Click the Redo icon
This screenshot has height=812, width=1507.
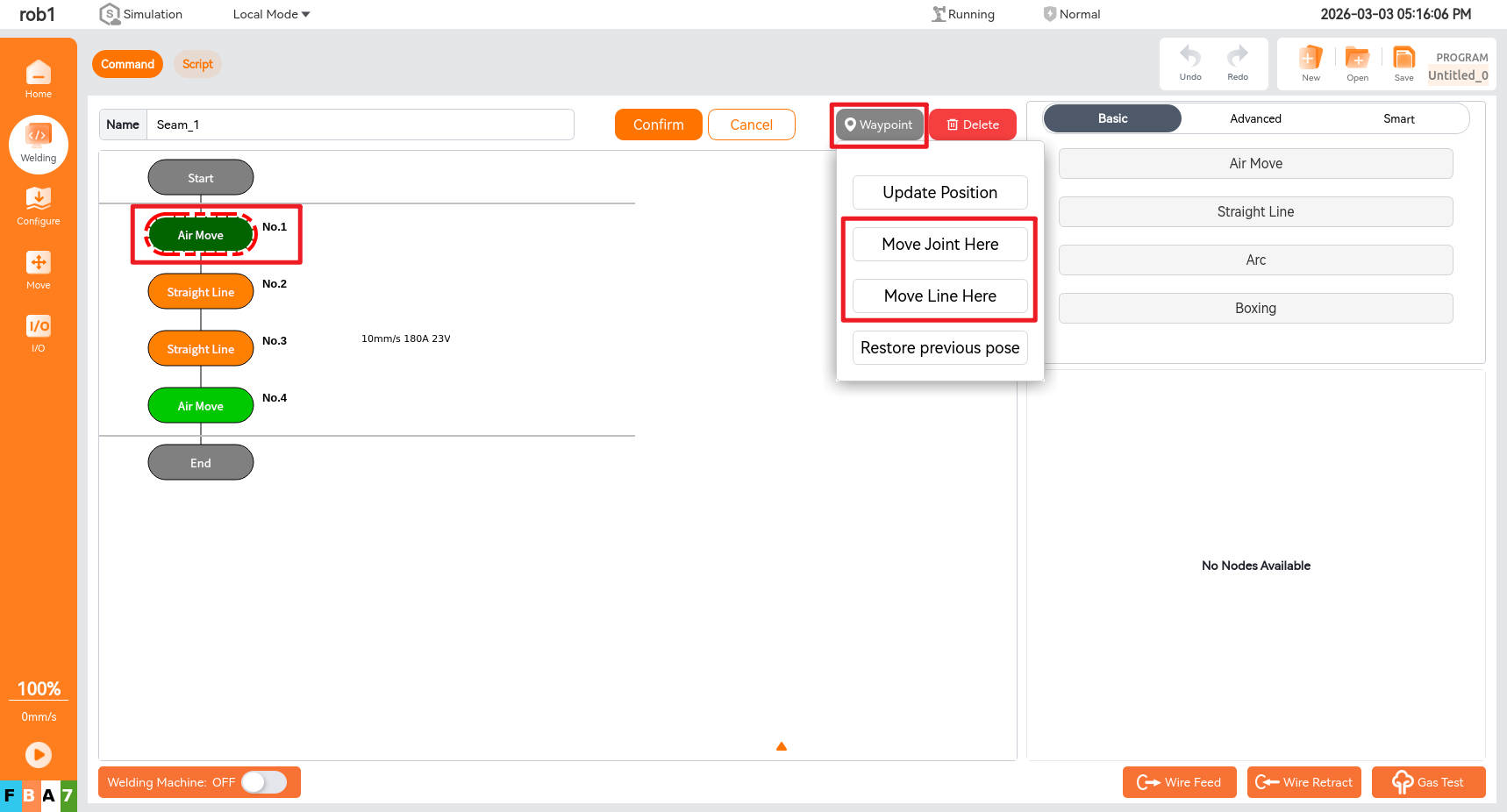(x=1237, y=63)
